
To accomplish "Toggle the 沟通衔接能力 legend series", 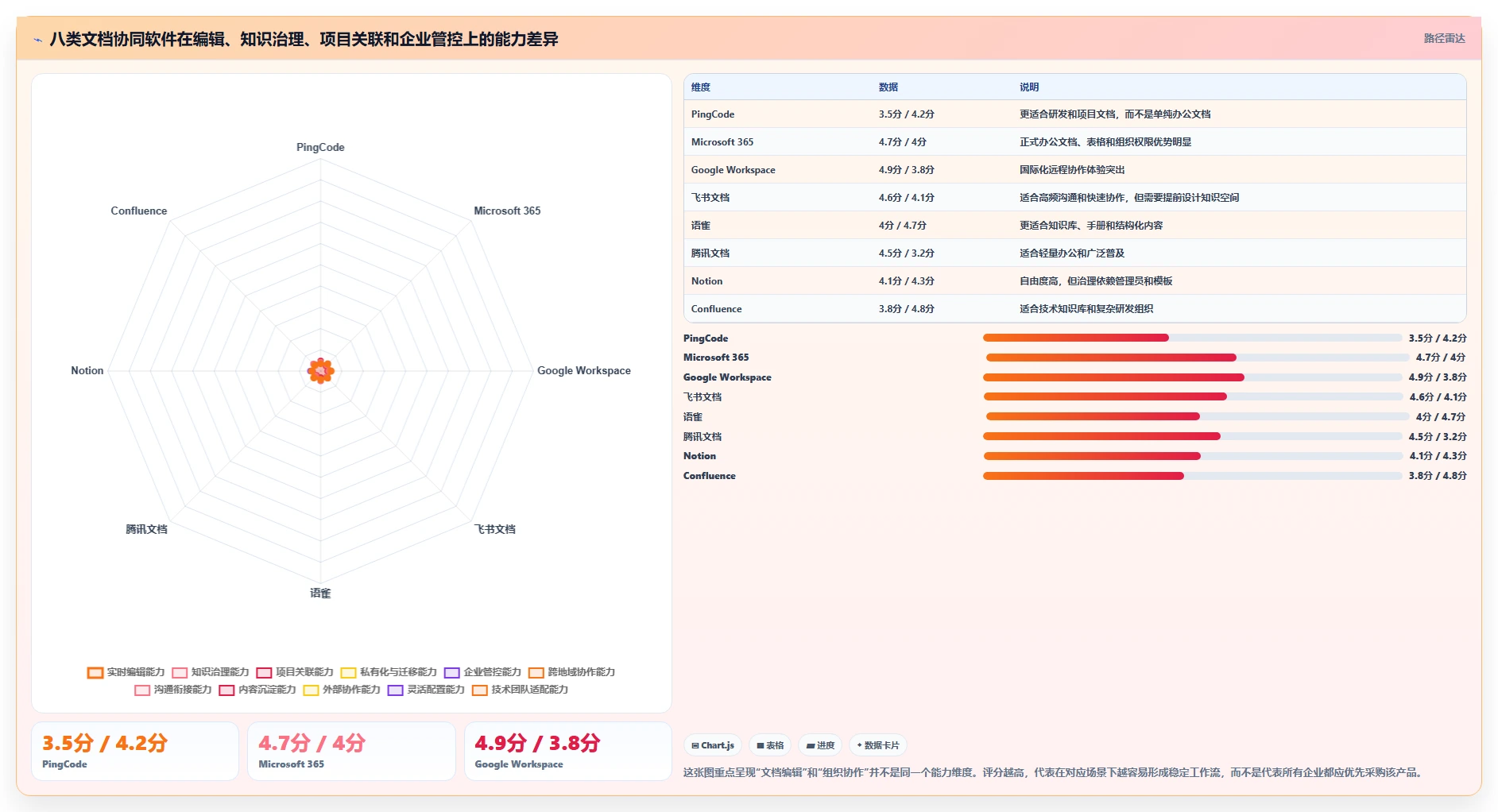I will point(173,690).
